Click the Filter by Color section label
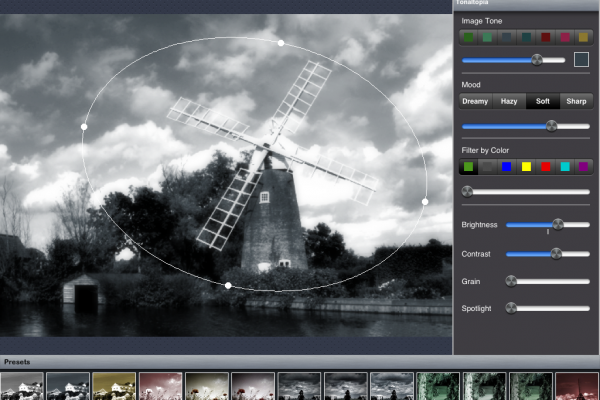600x400 pixels. click(485, 150)
